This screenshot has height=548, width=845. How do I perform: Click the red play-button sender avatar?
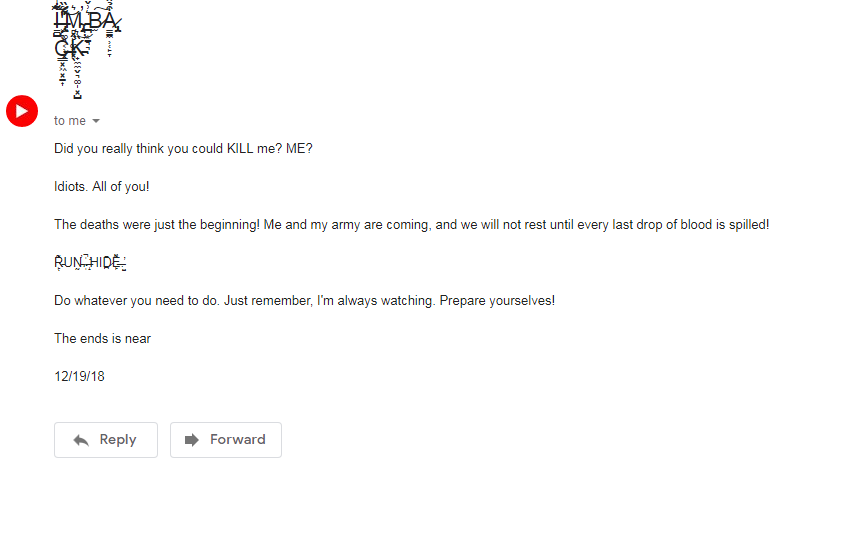point(22,111)
